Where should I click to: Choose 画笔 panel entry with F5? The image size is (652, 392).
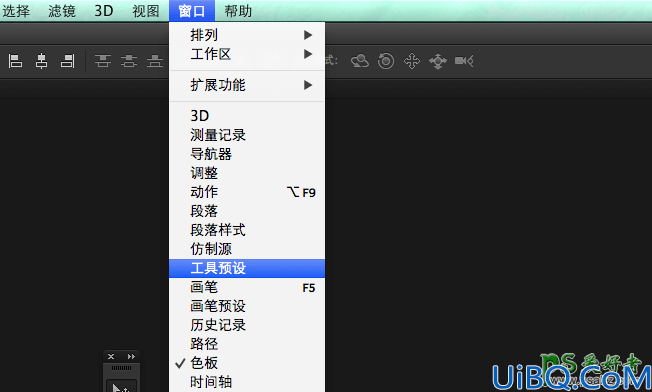[x=247, y=287]
